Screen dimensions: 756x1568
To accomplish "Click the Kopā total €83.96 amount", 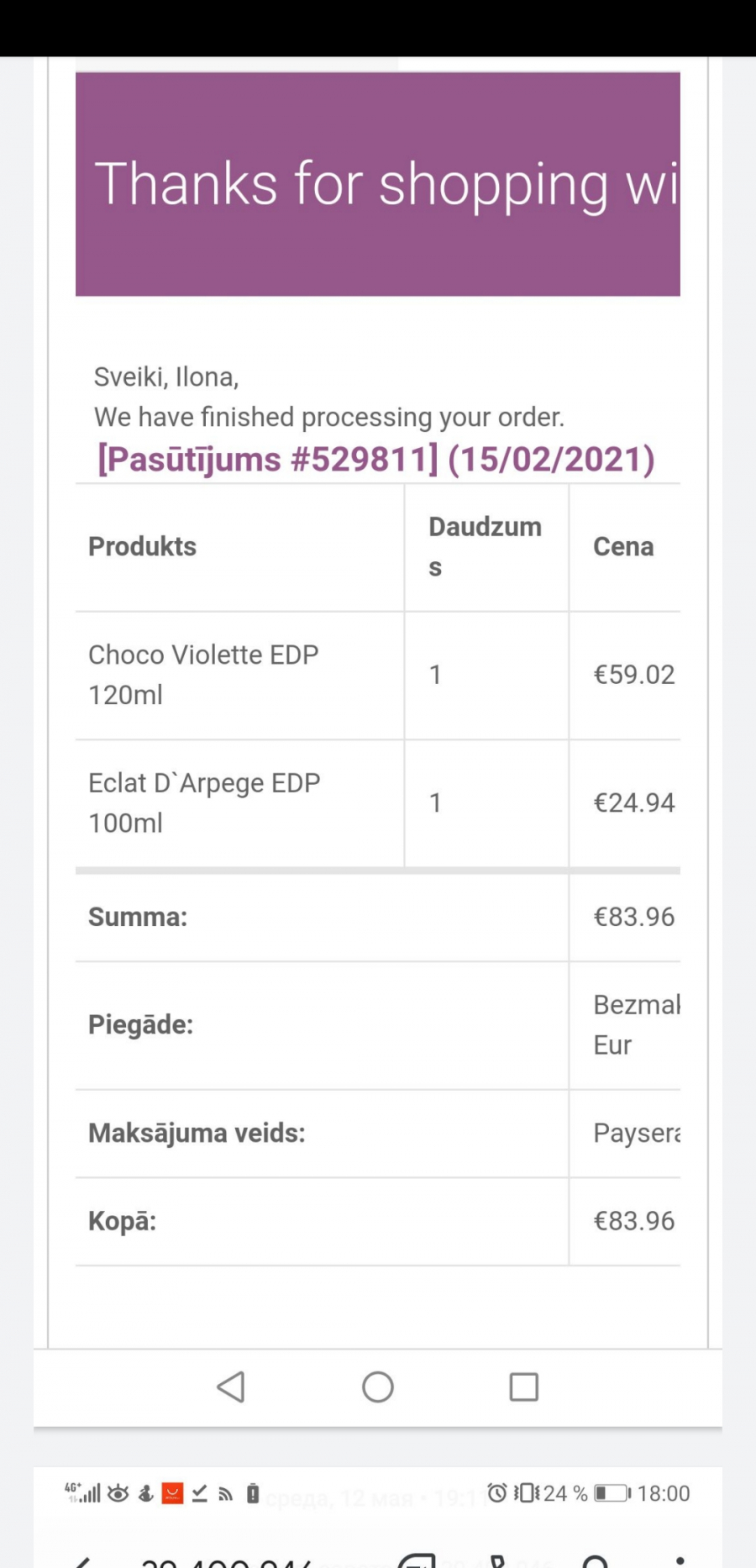I will [x=634, y=1221].
